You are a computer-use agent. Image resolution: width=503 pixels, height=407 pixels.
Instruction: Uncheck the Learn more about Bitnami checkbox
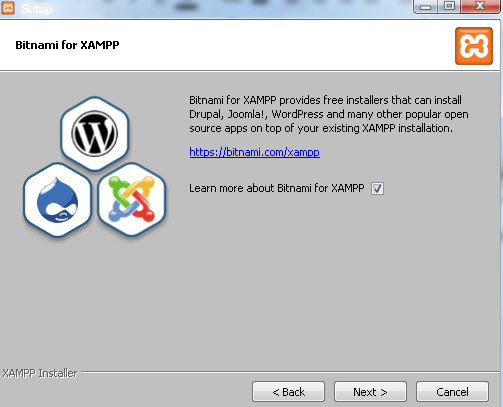pyautogui.click(x=377, y=188)
